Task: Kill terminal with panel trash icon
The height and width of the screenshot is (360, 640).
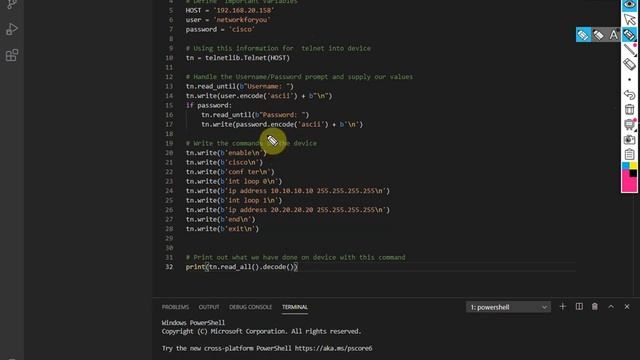Action: point(595,307)
